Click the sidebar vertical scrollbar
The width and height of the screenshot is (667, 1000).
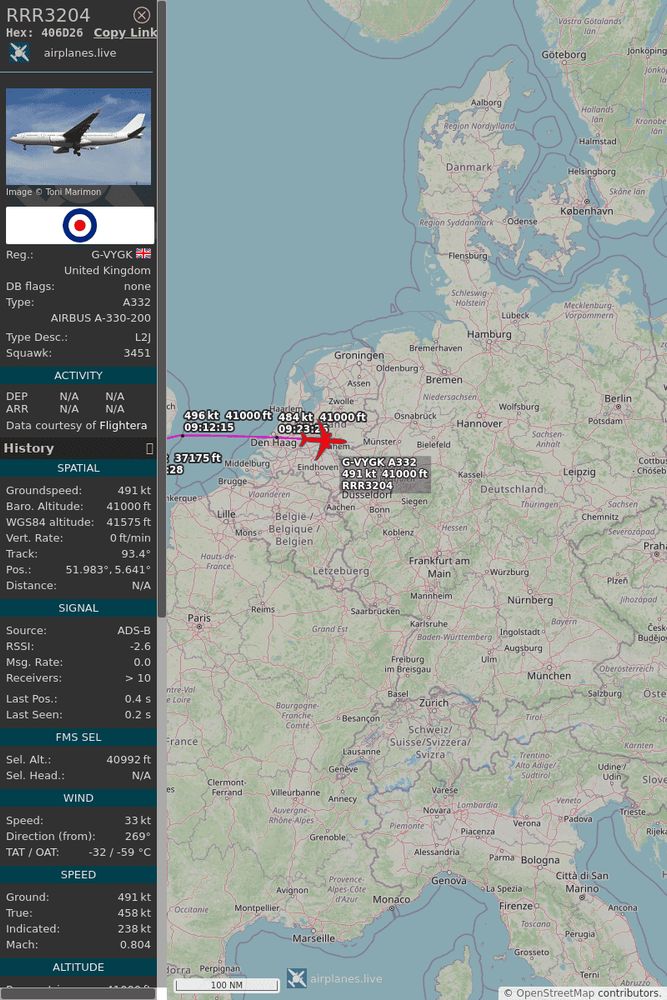click(162, 309)
